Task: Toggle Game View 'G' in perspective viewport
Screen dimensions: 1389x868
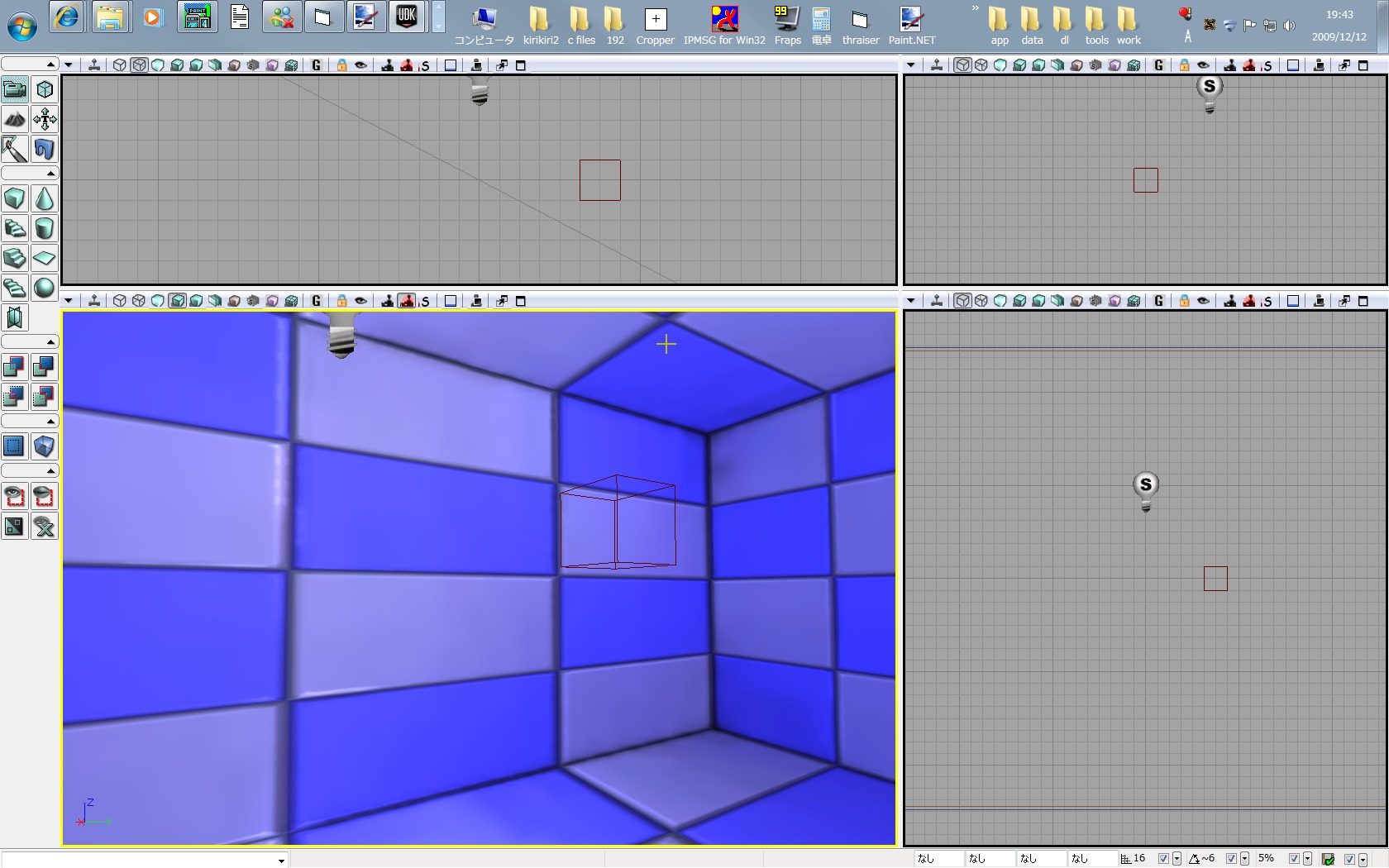Action: (317, 301)
